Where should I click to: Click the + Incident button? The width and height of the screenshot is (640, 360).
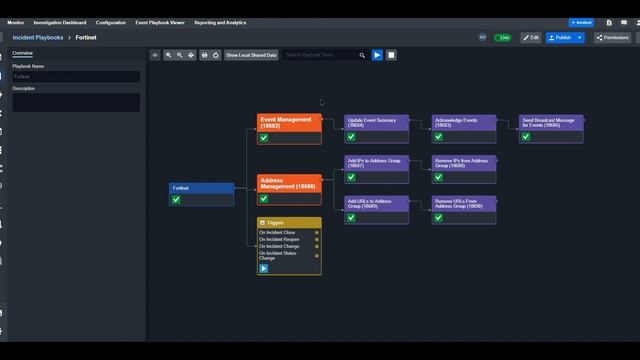pyautogui.click(x=581, y=22)
